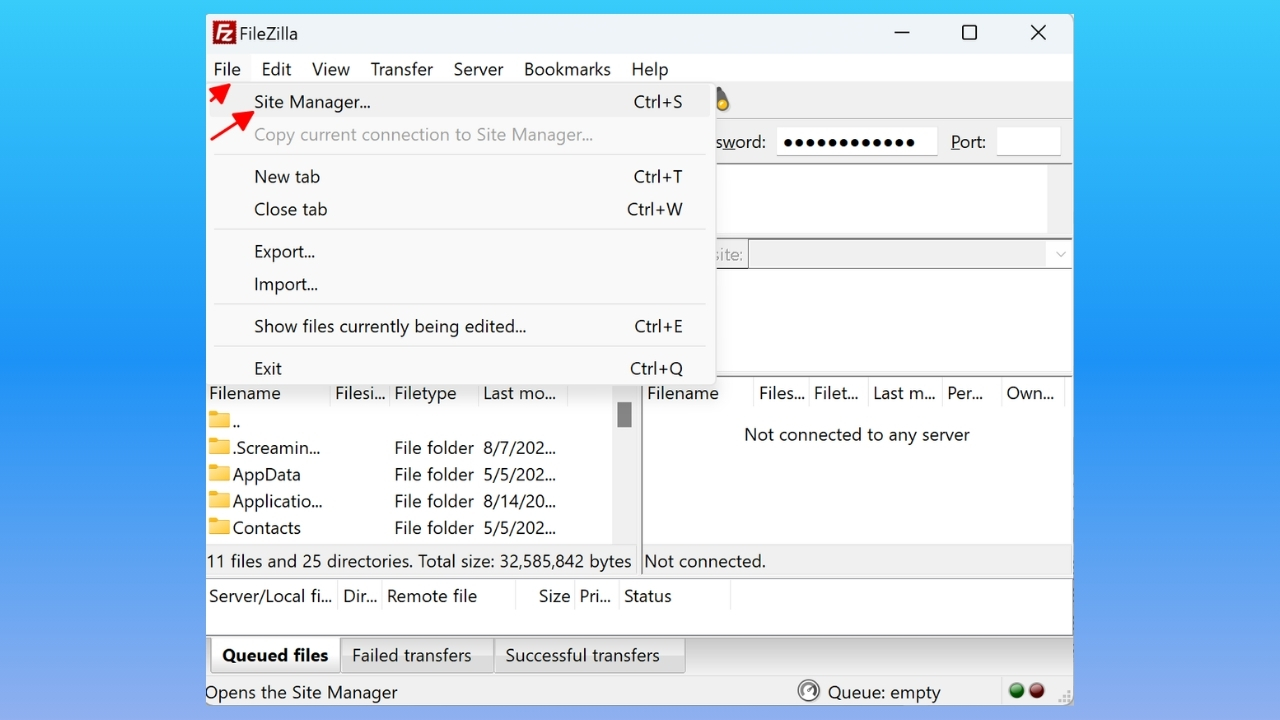
Task: Click the password field
Action: coord(857,142)
